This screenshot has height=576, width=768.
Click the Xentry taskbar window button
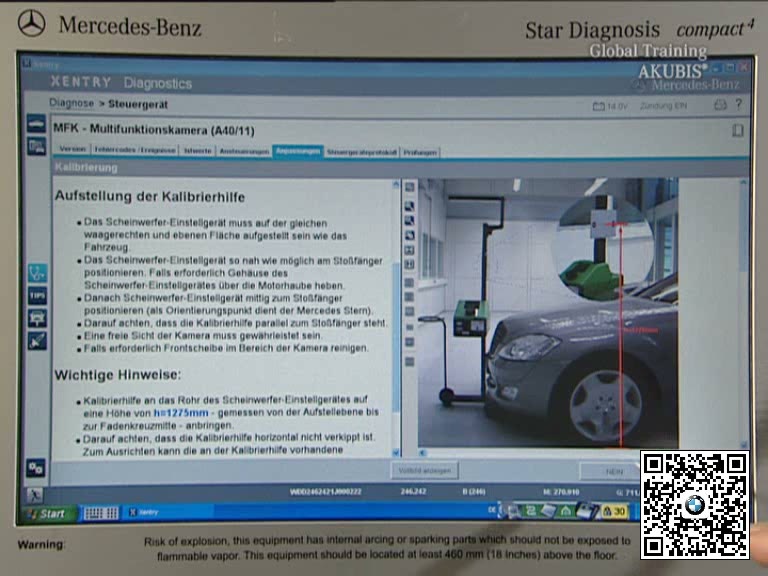168,512
